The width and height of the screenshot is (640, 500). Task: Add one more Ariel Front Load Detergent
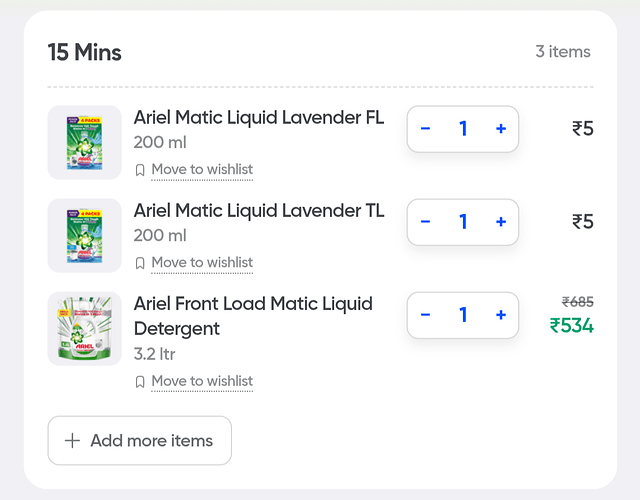click(x=501, y=315)
